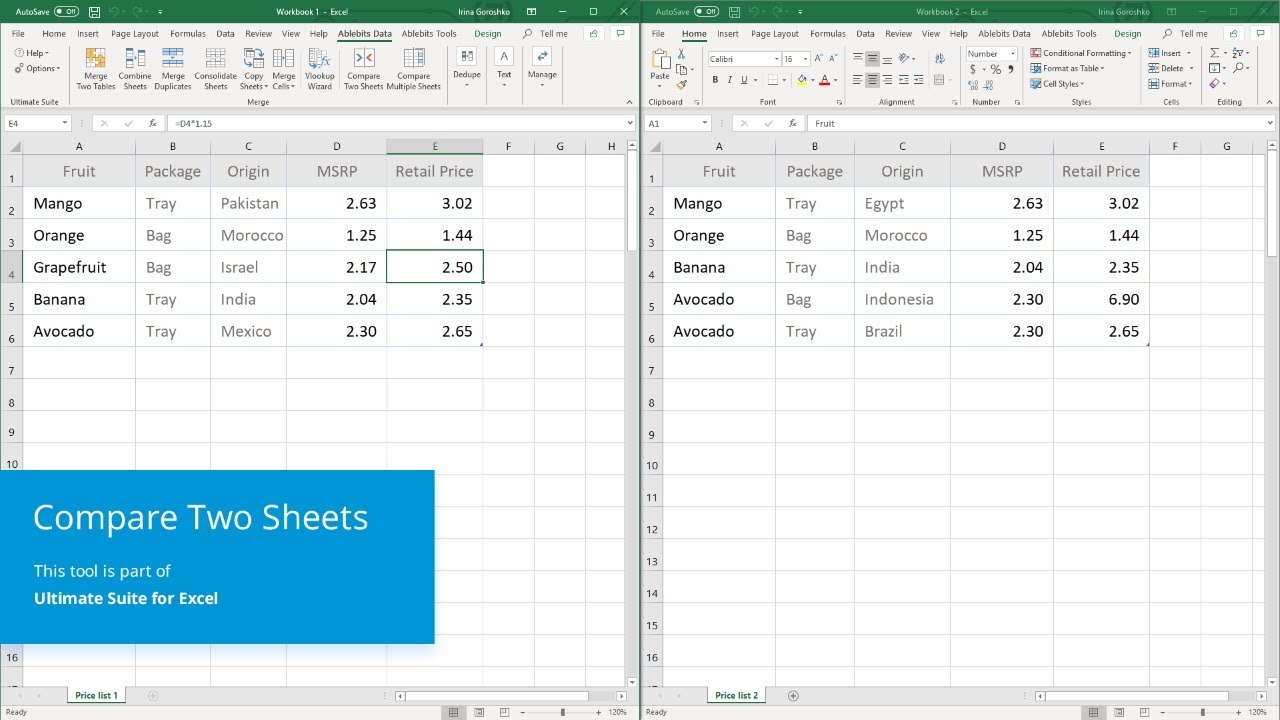Click Increase Decimal in Workbook 2
Image resolution: width=1280 pixels, height=720 pixels.
click(x=973, y=85)
